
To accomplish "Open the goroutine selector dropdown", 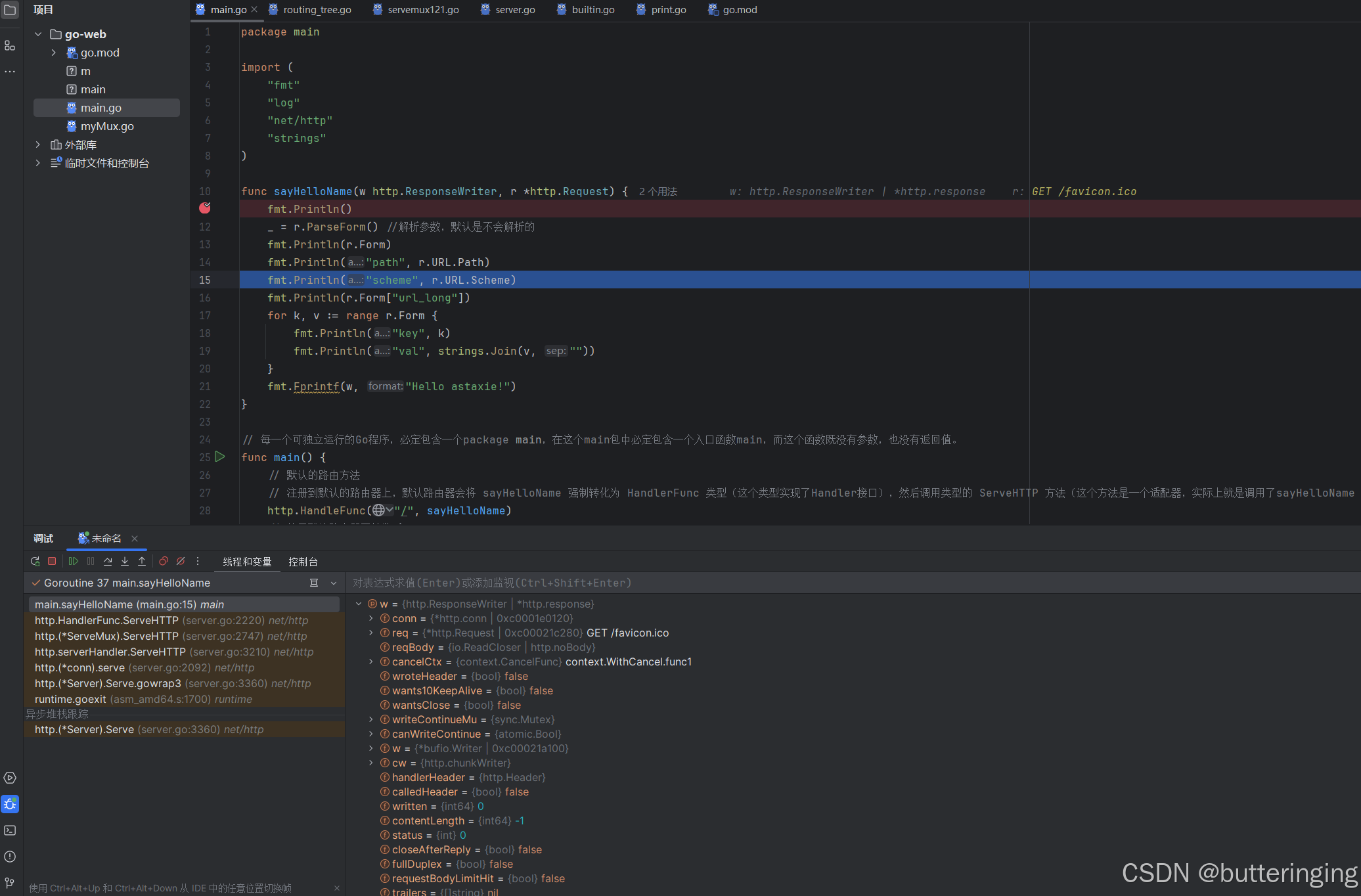I will 334,583.
